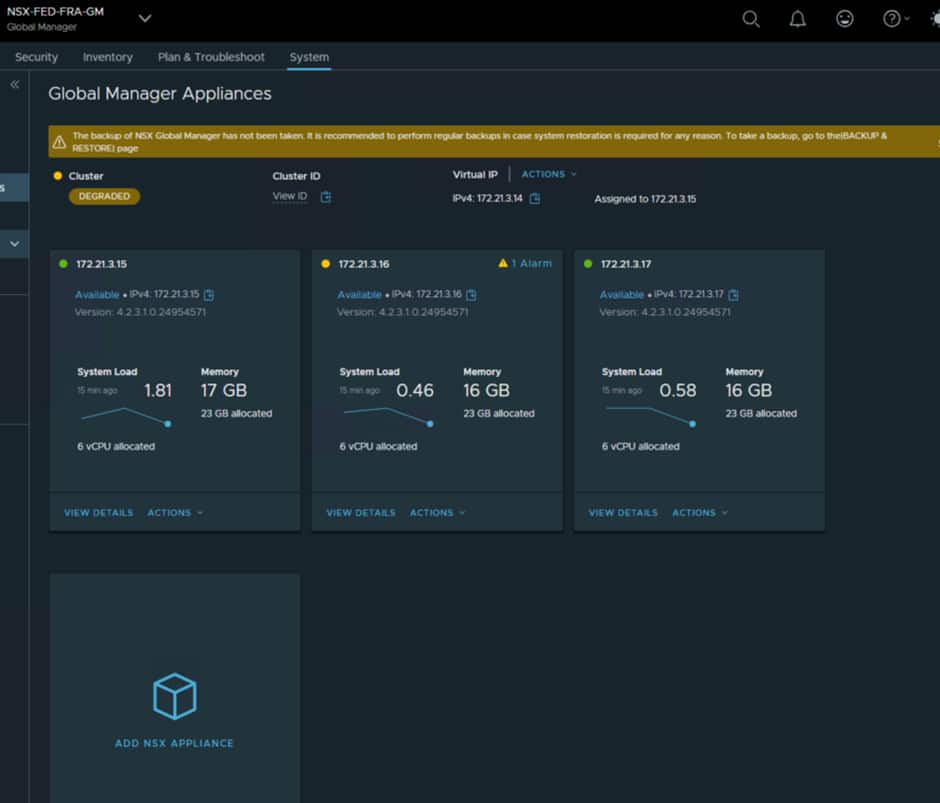Click system load graph of 172.21.3.17
The height and width of the screenshot is (803, 940).
coord(650,416)
